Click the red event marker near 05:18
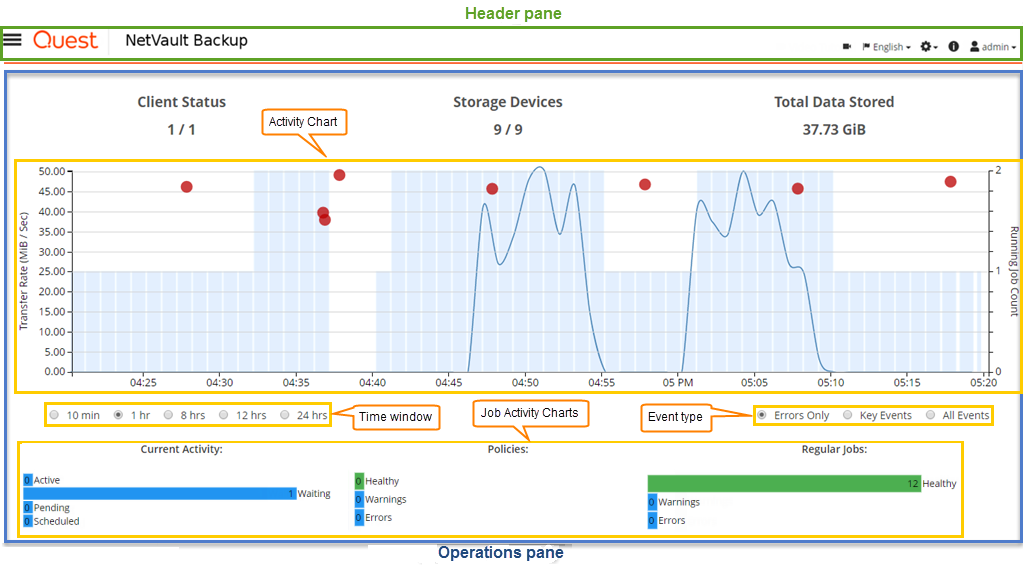 click(x=951, y=182)
